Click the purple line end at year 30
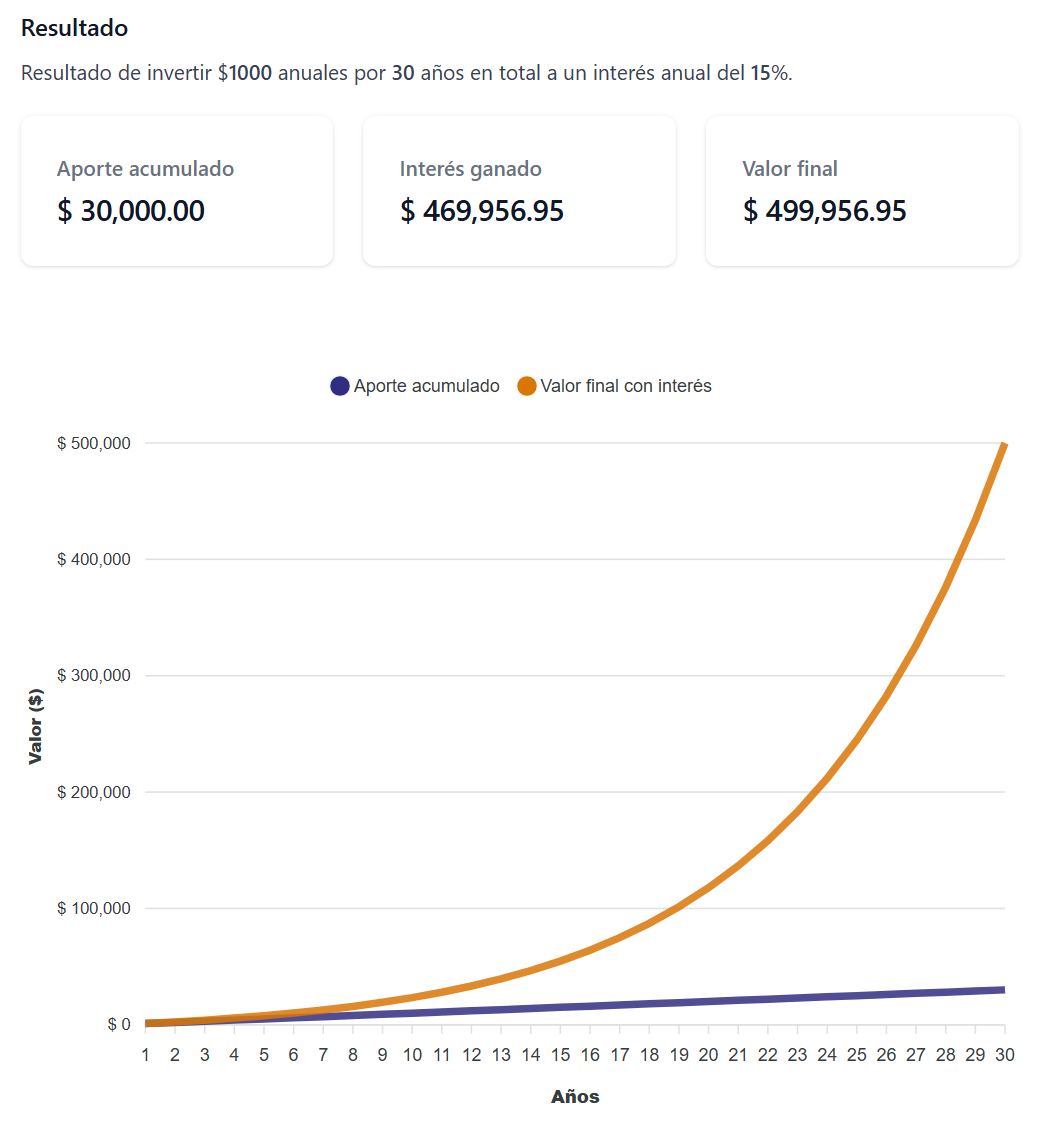This screenshot has width=1045, height=1129. [1003, 990]
